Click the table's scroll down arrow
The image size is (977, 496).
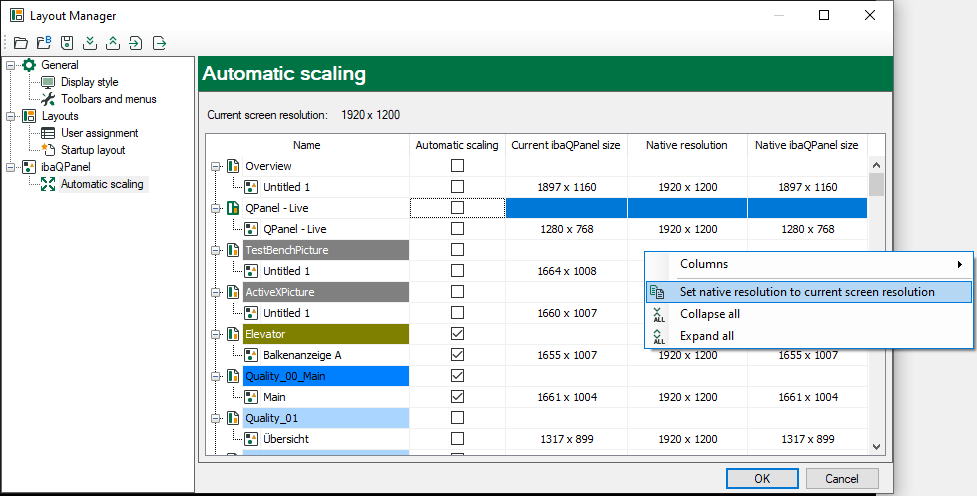click(x=877, y=447)
